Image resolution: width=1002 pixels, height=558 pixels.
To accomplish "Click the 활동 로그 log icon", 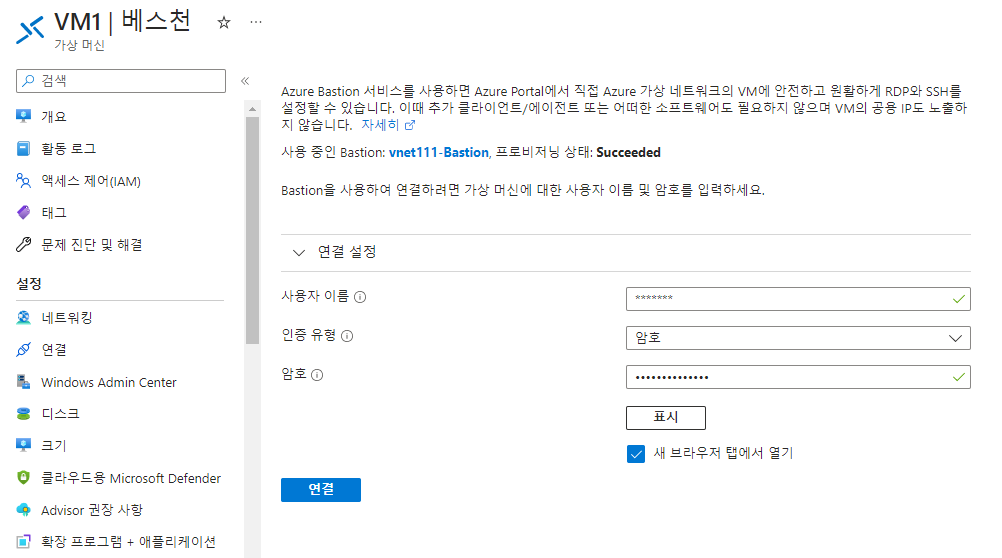I will click(x=24, y=149).
